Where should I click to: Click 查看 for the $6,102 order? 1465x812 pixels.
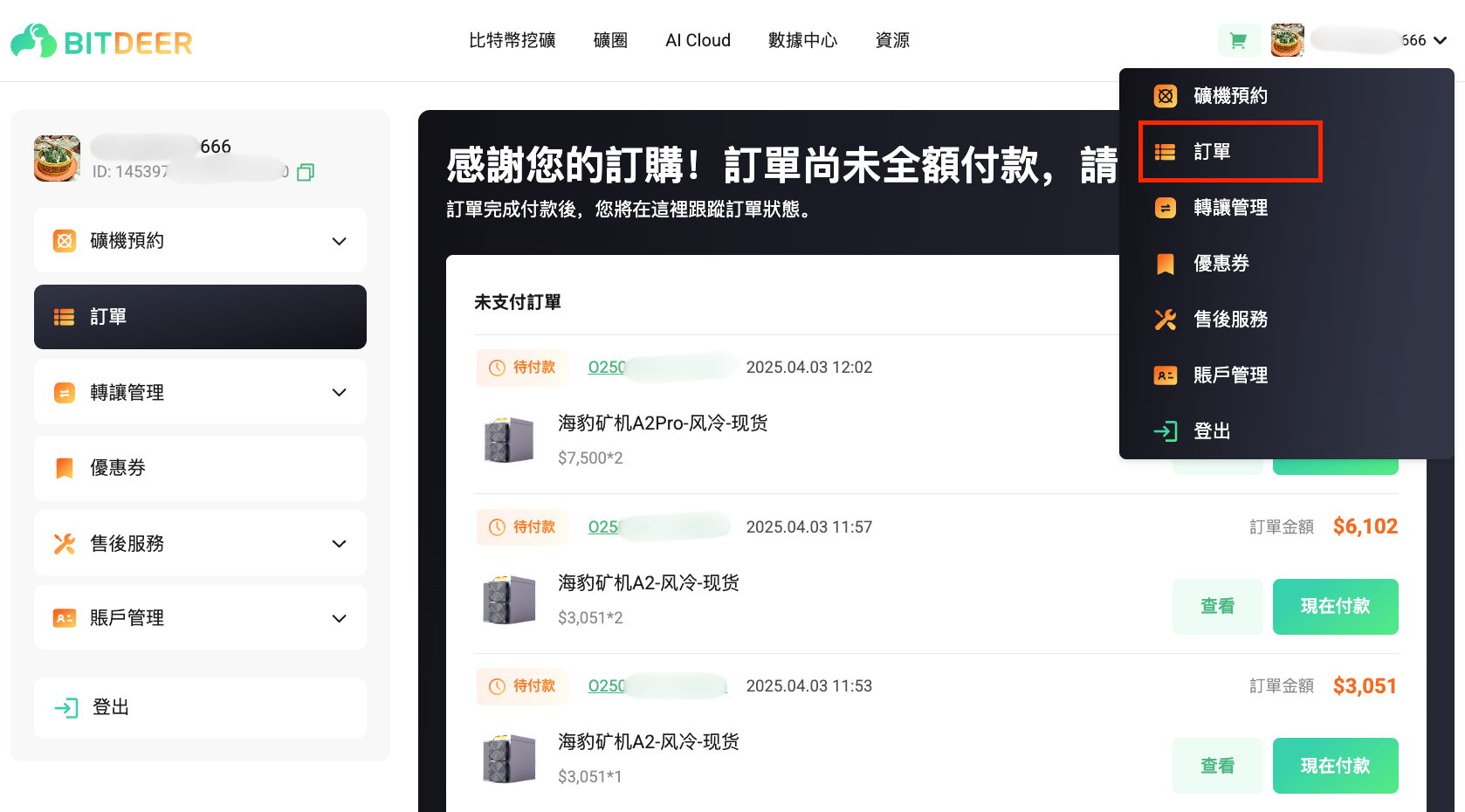(1218, 607)
